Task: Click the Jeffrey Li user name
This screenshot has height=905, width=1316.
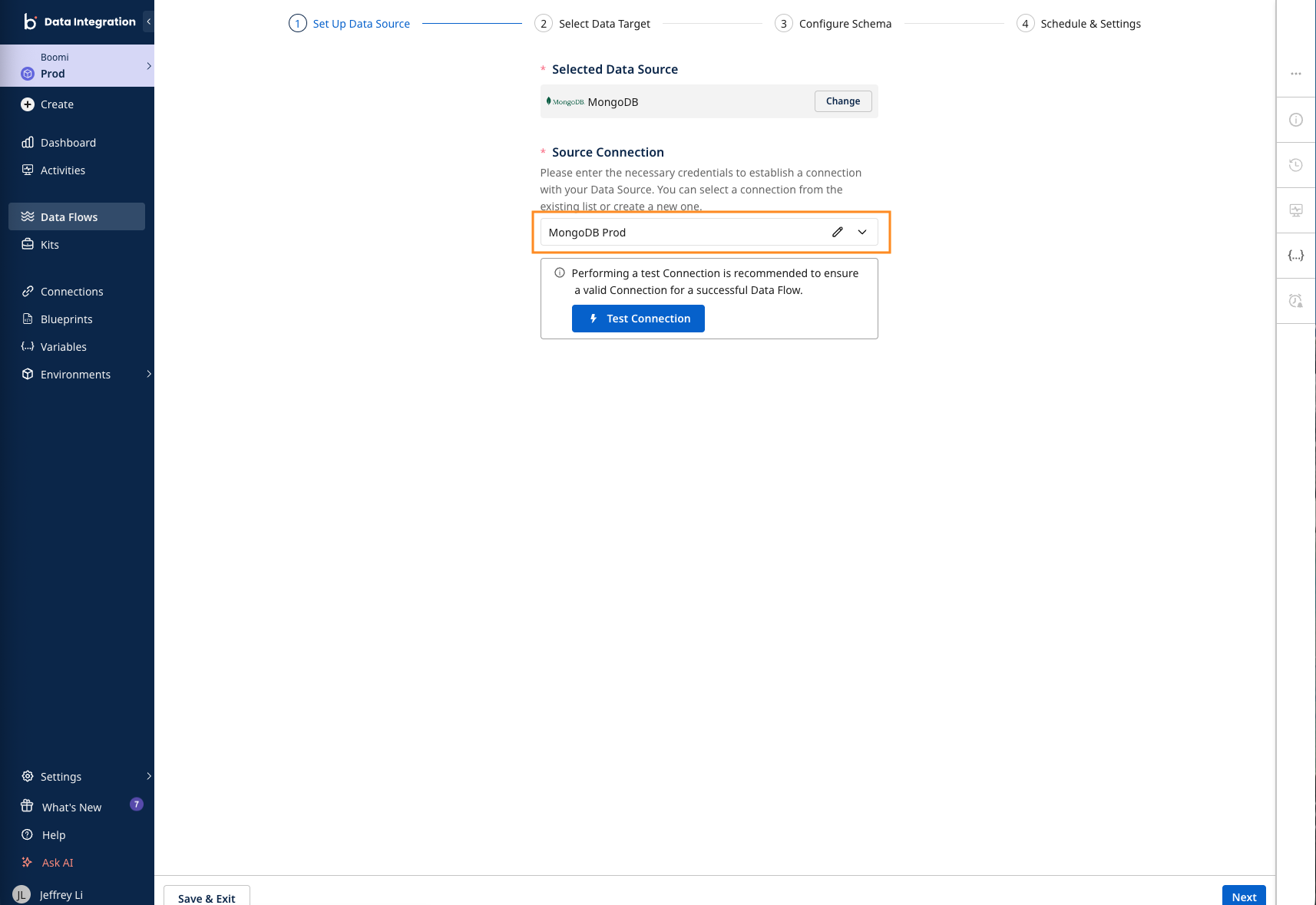Action: (x=61, y=895)
